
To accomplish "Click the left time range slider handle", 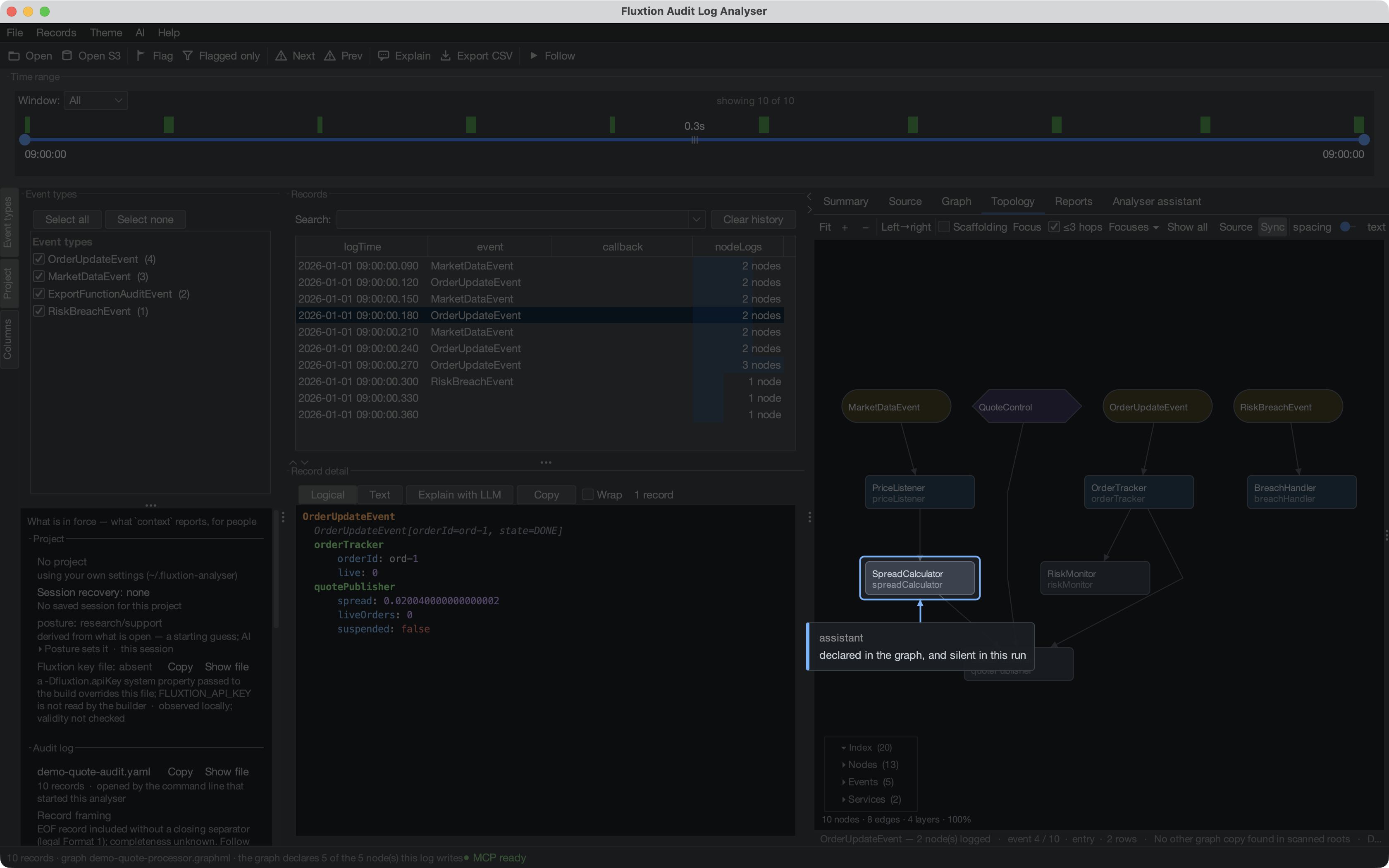I will point(25,140).
